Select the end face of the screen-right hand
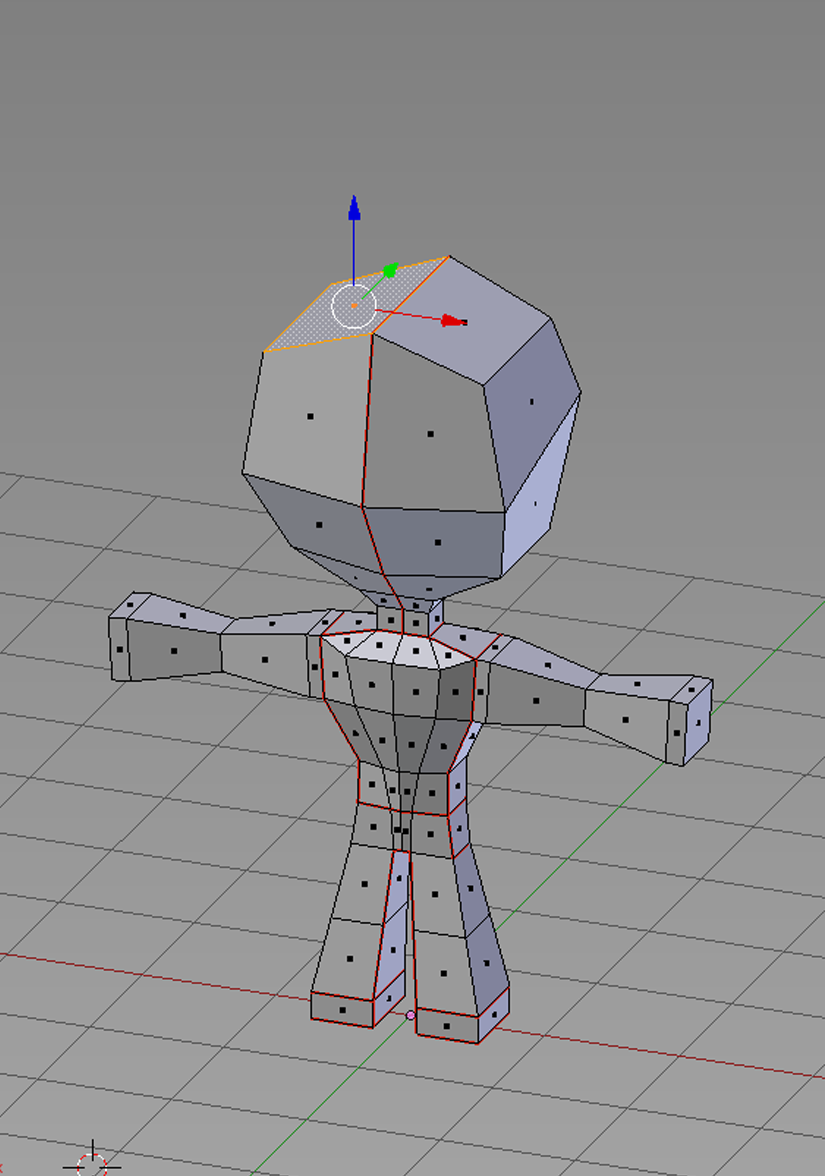Image resolution: width=825 pixels, height=1176 pixels. (x=697, y=721)
